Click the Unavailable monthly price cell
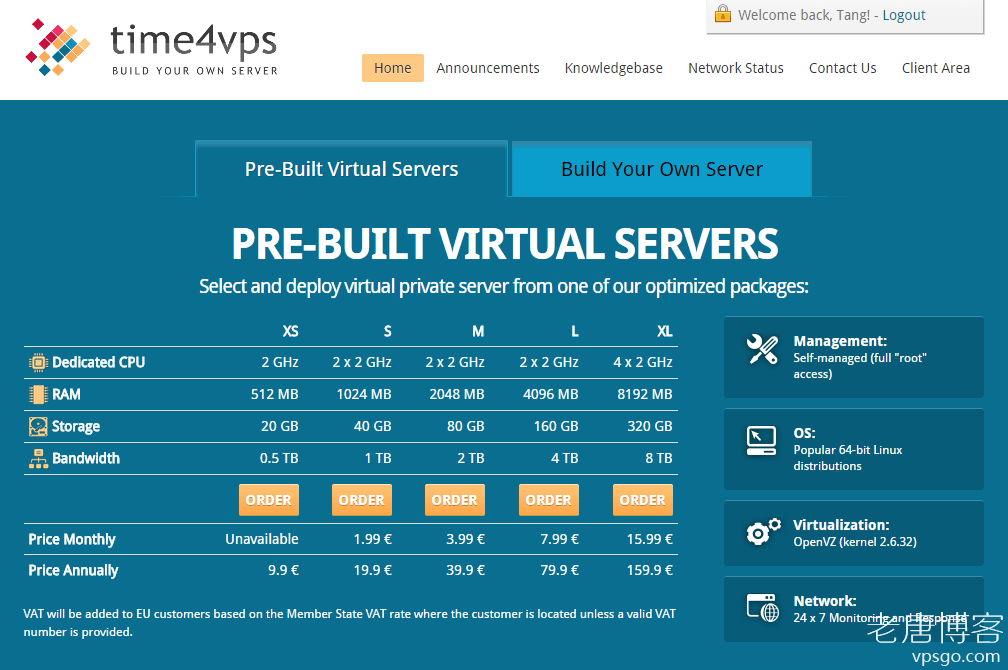1008x670 pixels. click(262, 539)
